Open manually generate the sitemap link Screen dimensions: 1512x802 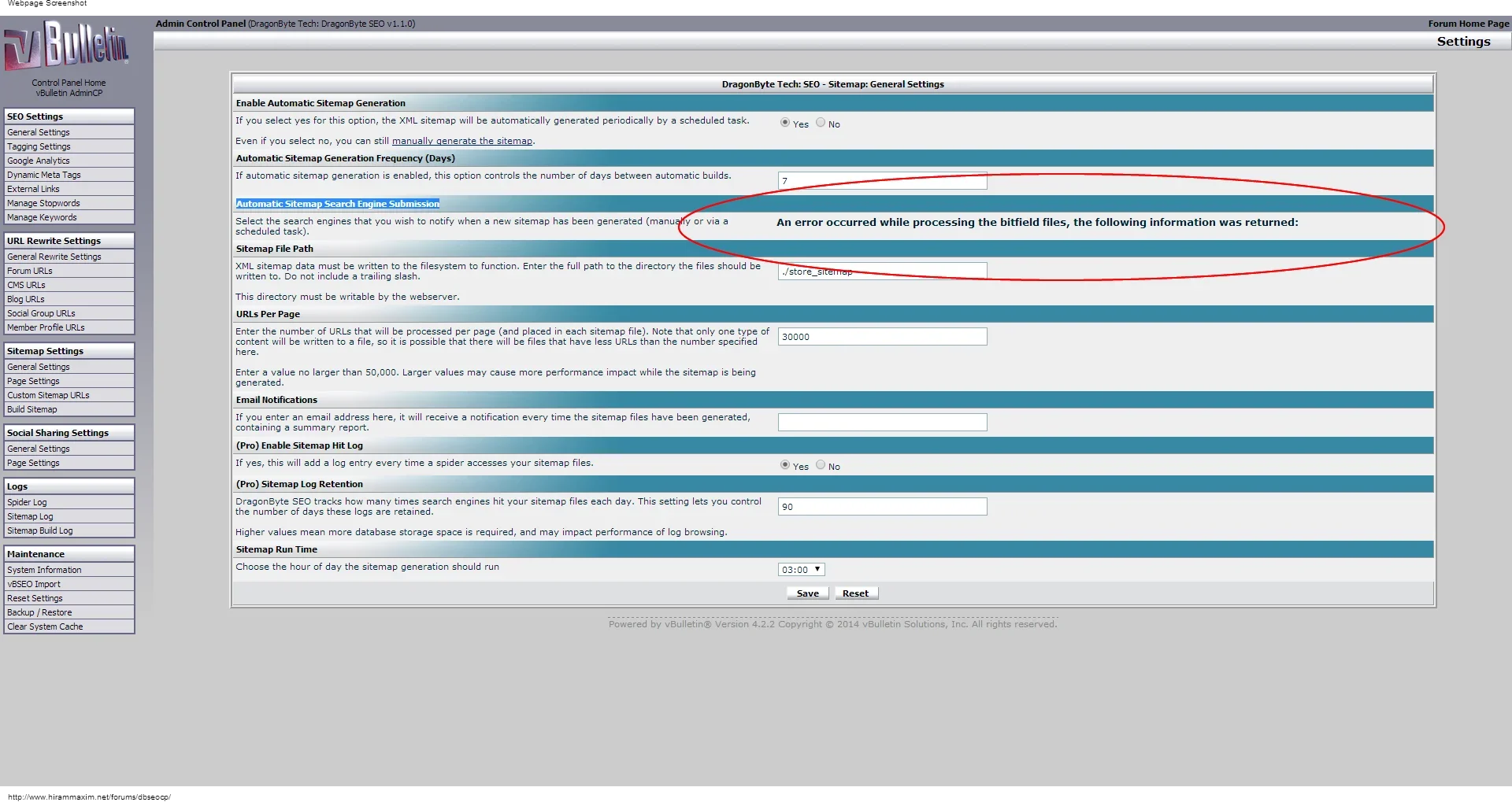click(462, 141)
